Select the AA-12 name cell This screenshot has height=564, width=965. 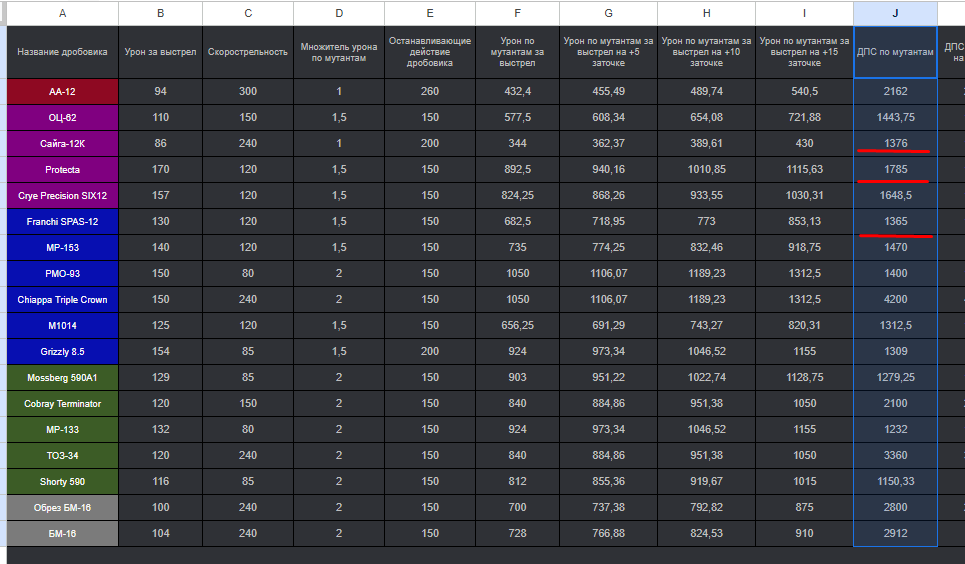pos(62,92)
